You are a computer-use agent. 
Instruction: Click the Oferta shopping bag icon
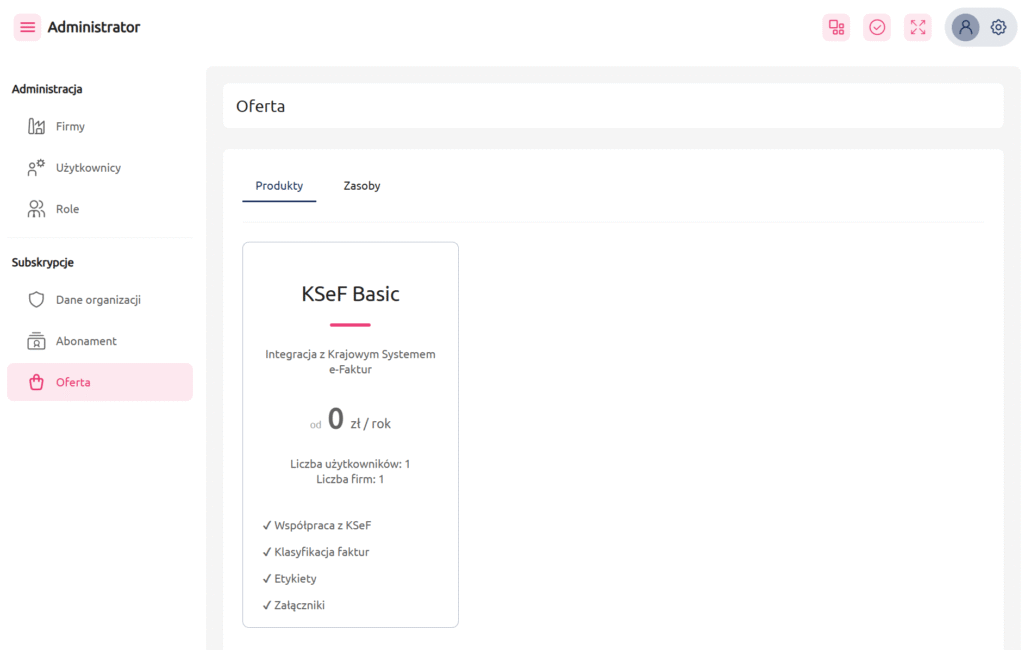37,382
